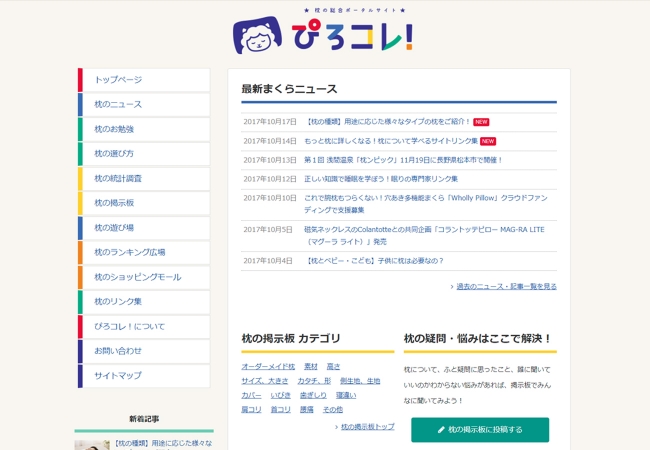Open the 腰痛 category link

tap(307, 410)
